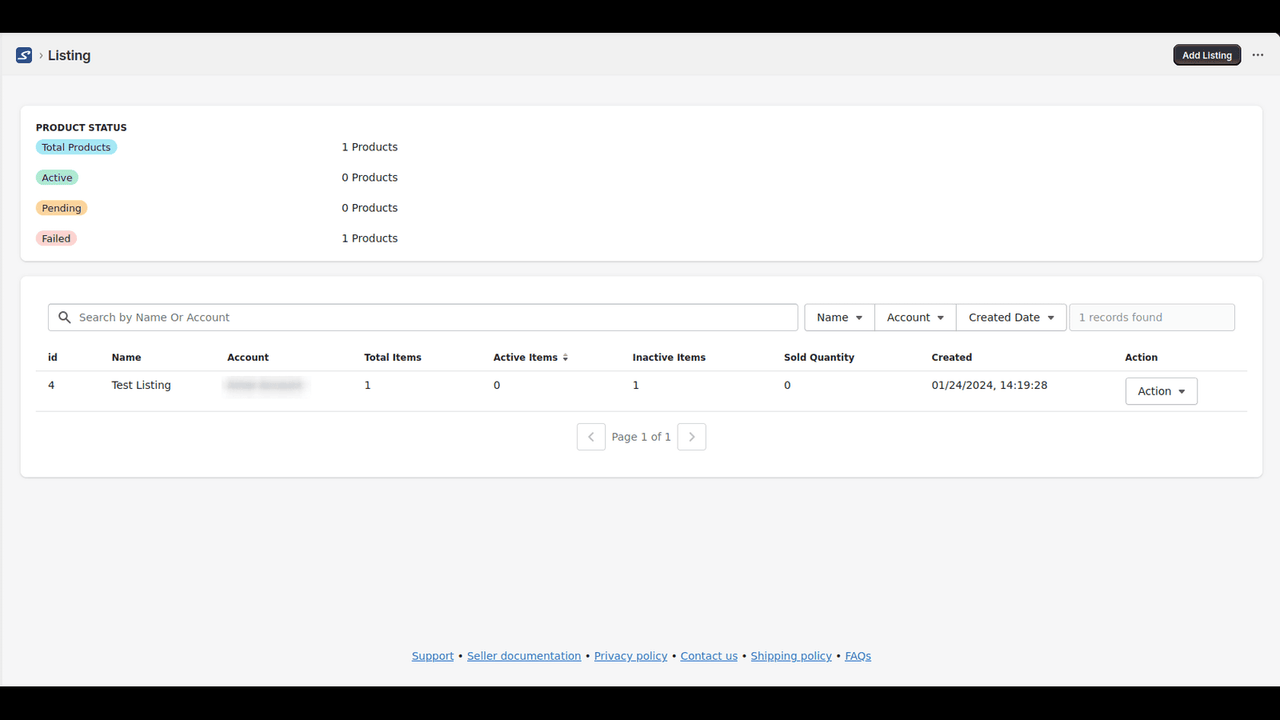The height and width of the screenshot is (720, 1280).
Task: Open Seller documentation link
Action: point(524,656)
